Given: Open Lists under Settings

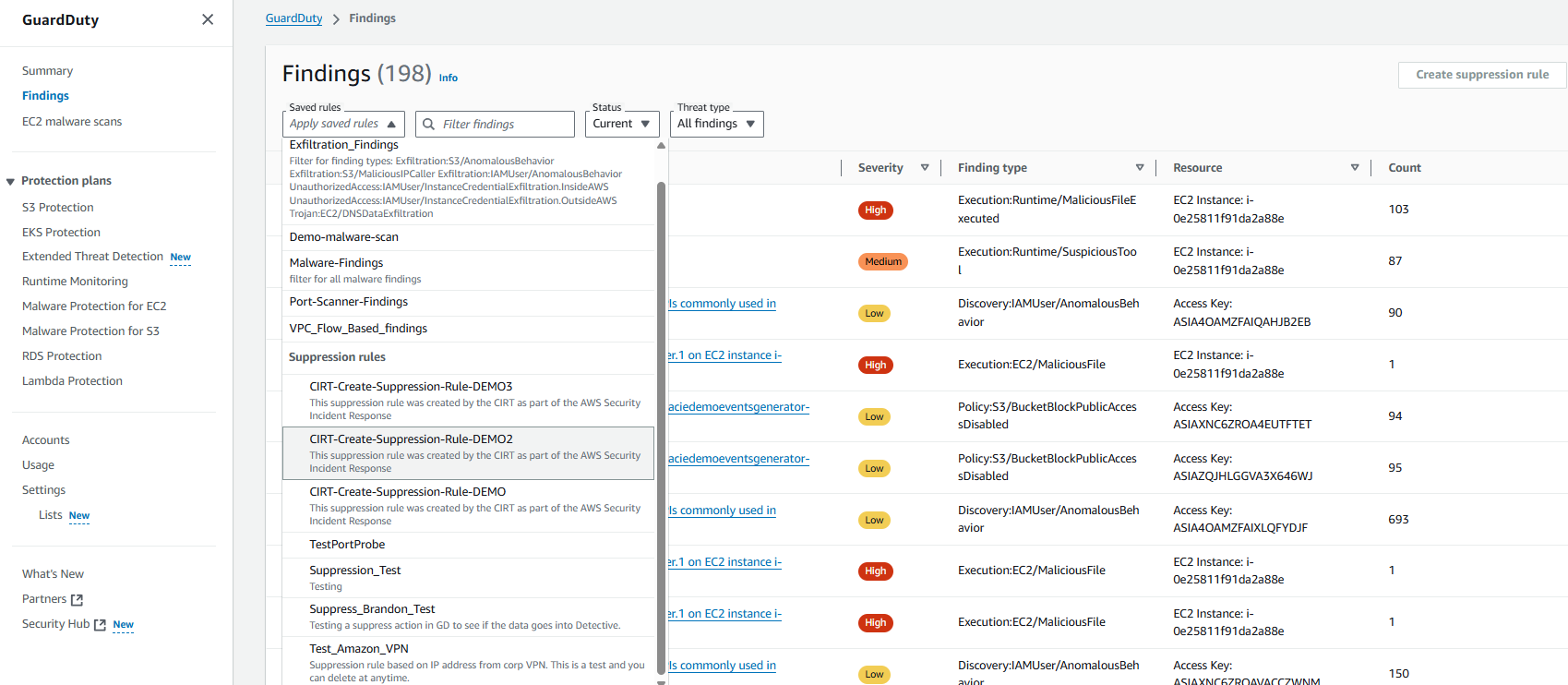Looking at the screenshot, I should pos(51,515).
